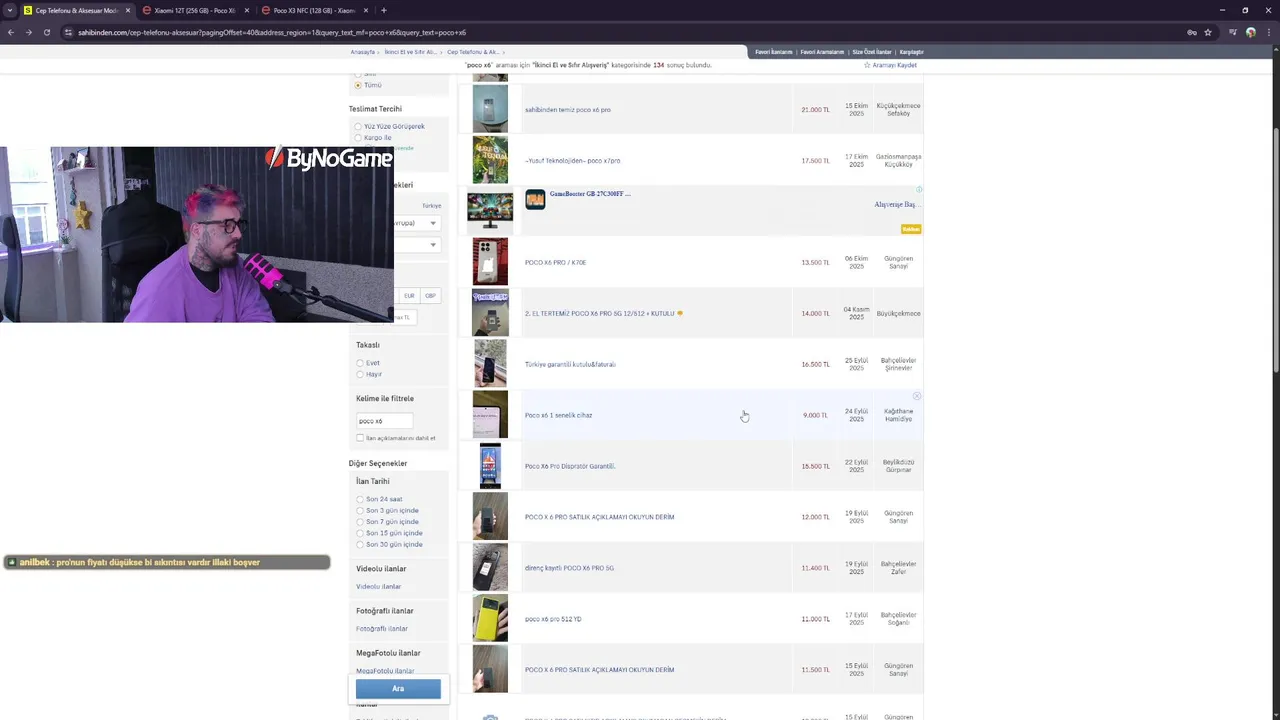Click the Videolu ilanlar filter link
The image size is (1280, 720).
(378, 586)
